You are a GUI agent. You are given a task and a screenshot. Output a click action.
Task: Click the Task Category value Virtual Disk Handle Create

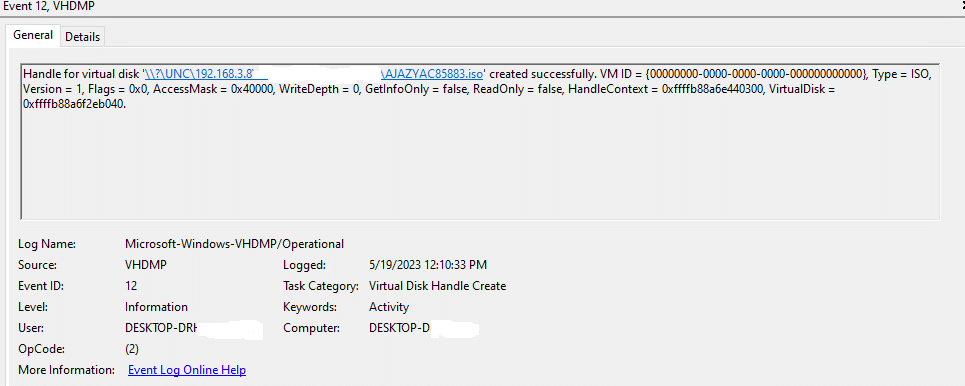[x=438, y=286]
